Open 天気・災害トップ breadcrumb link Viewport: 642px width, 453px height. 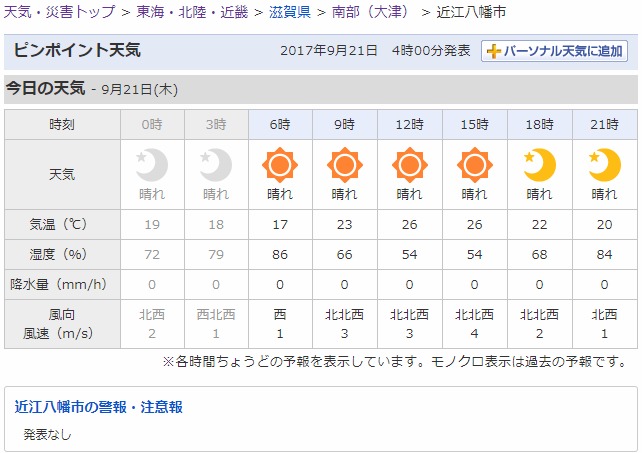pos(60,11)
